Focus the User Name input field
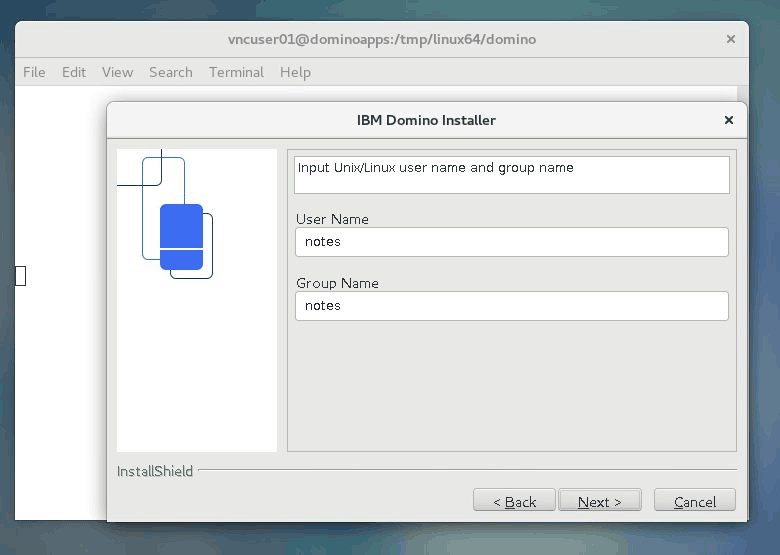Viewport: 780px width, 555px height. pos(512,242)
